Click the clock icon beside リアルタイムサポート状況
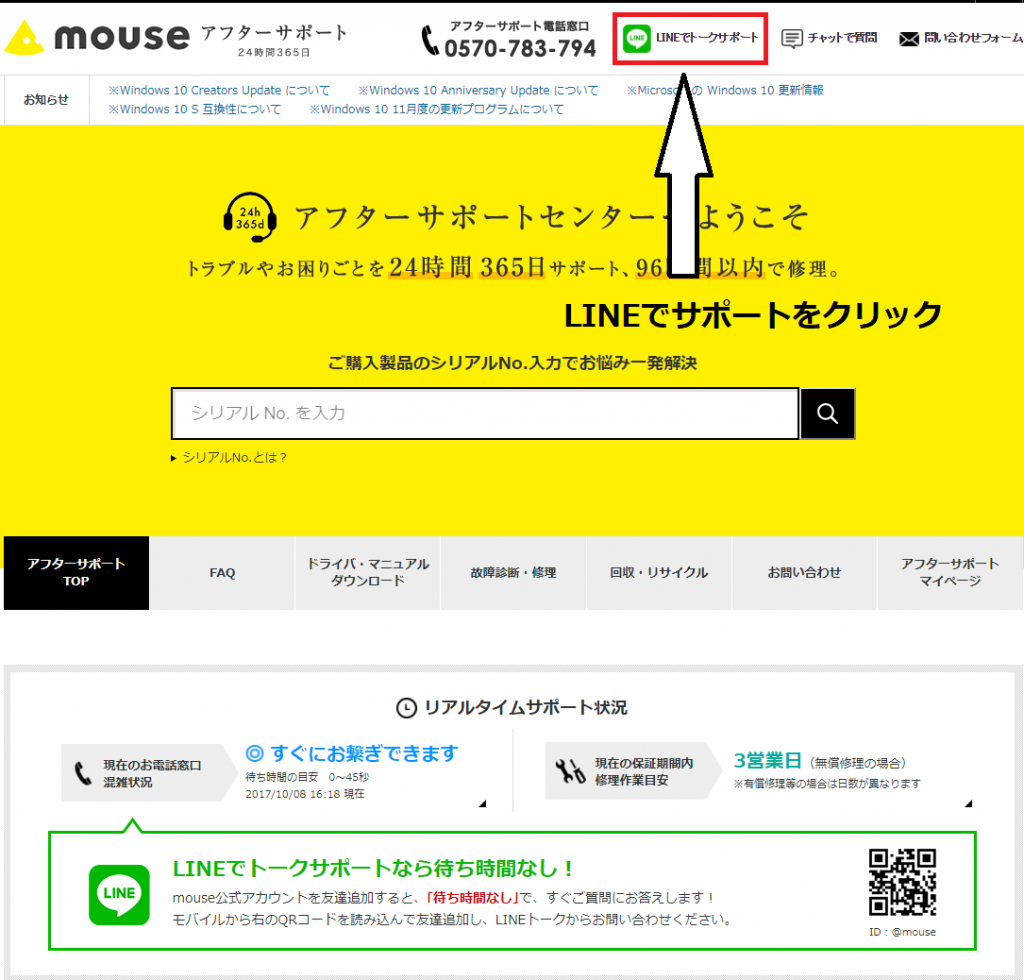 [x=406, y=708]
